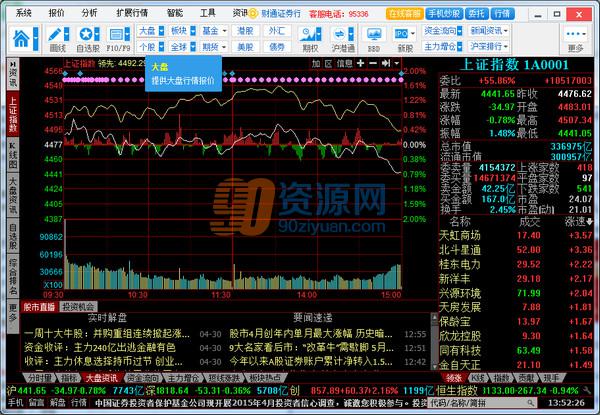
Task: Open the 更多 three-dots icon in toolbar
Action: (575, 34)
